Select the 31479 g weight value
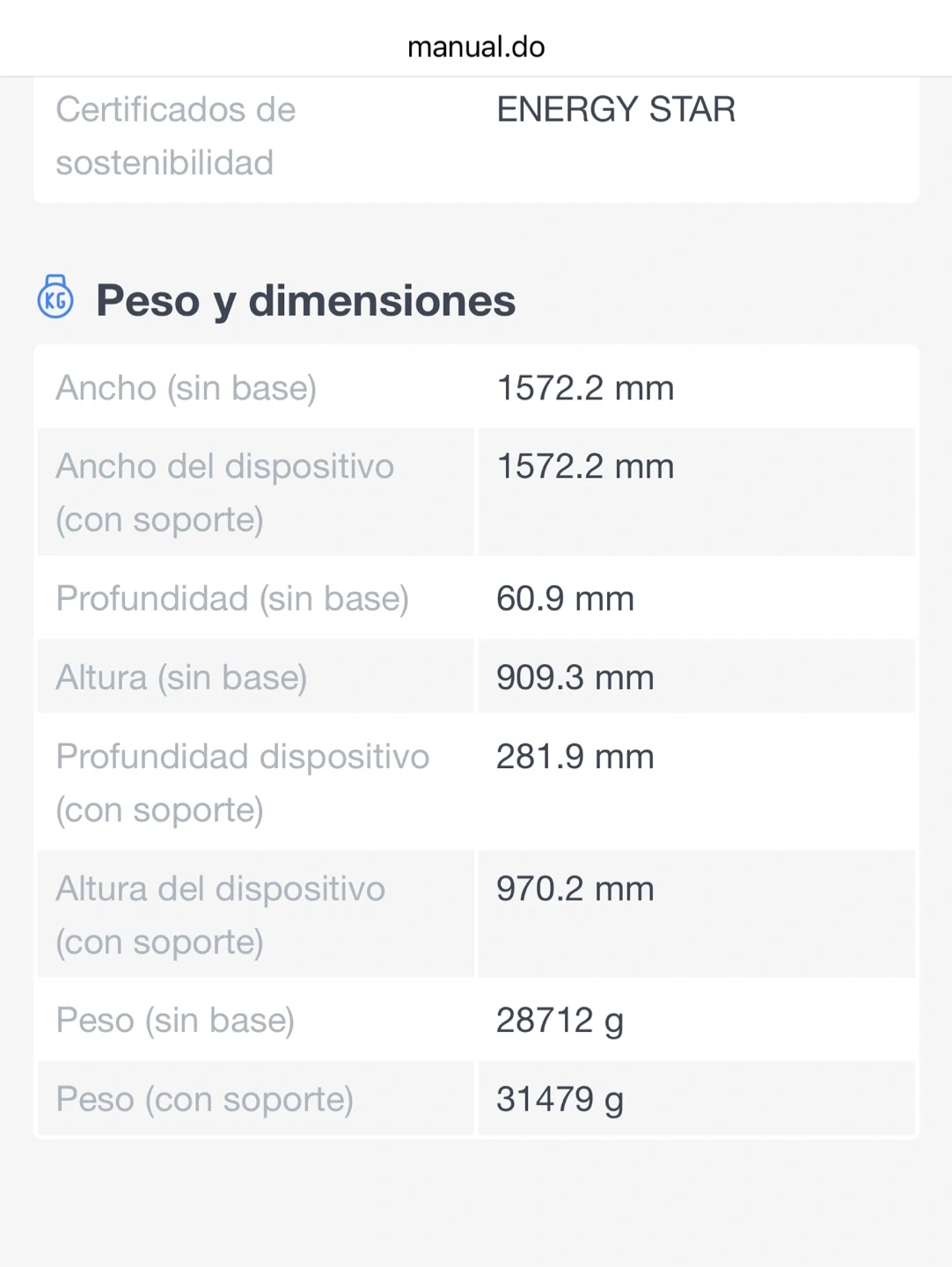 pyautogui.click(x=560, y=1100)
